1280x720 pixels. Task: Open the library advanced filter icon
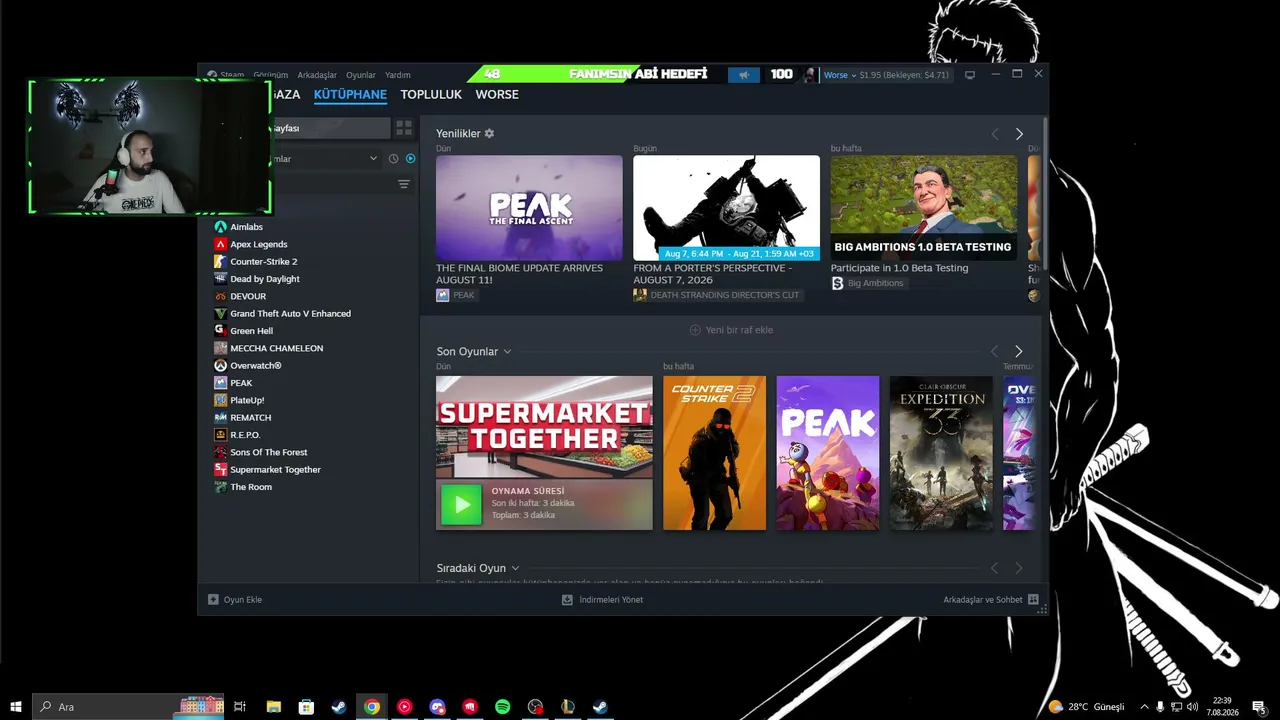404,184
